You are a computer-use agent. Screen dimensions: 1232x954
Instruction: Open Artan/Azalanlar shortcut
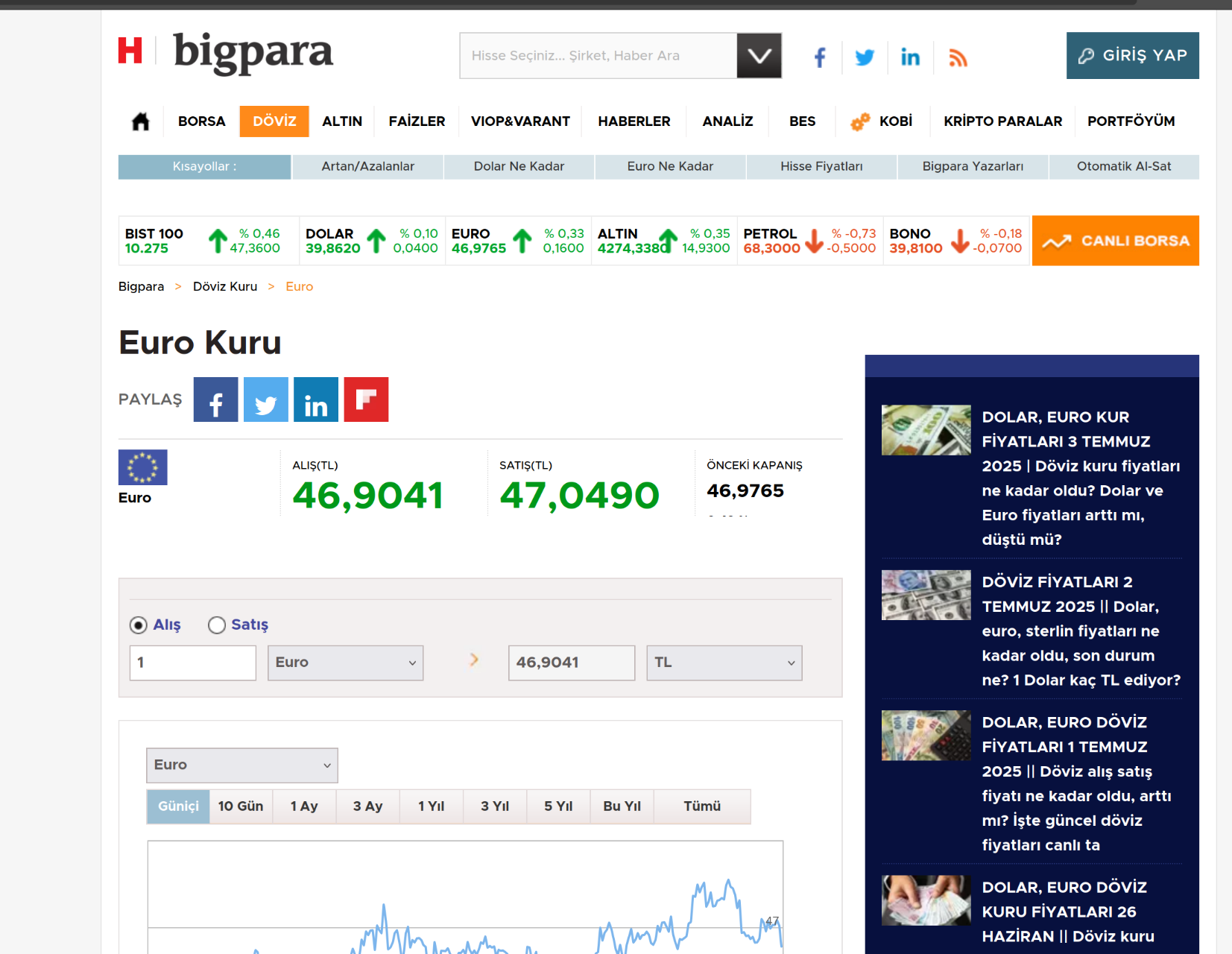click(x=368, y=167)
